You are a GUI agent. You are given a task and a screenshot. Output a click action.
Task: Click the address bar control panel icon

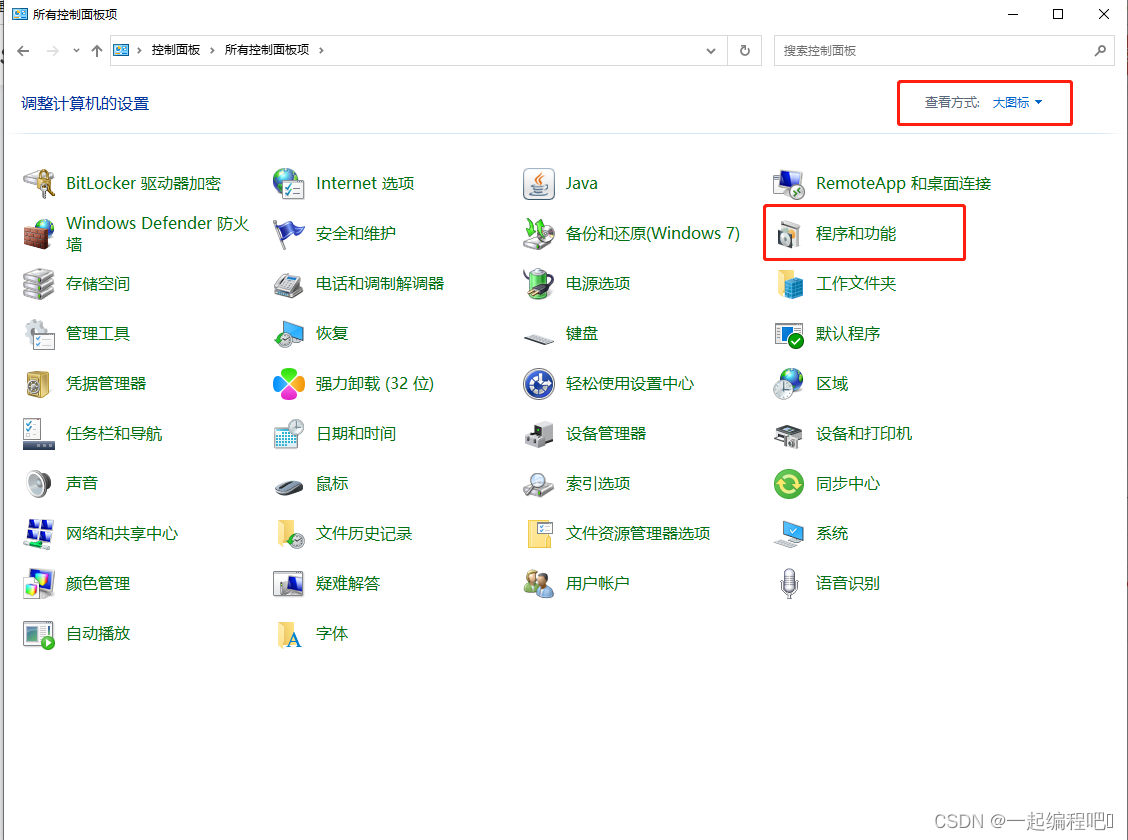[x=121, y=50]
